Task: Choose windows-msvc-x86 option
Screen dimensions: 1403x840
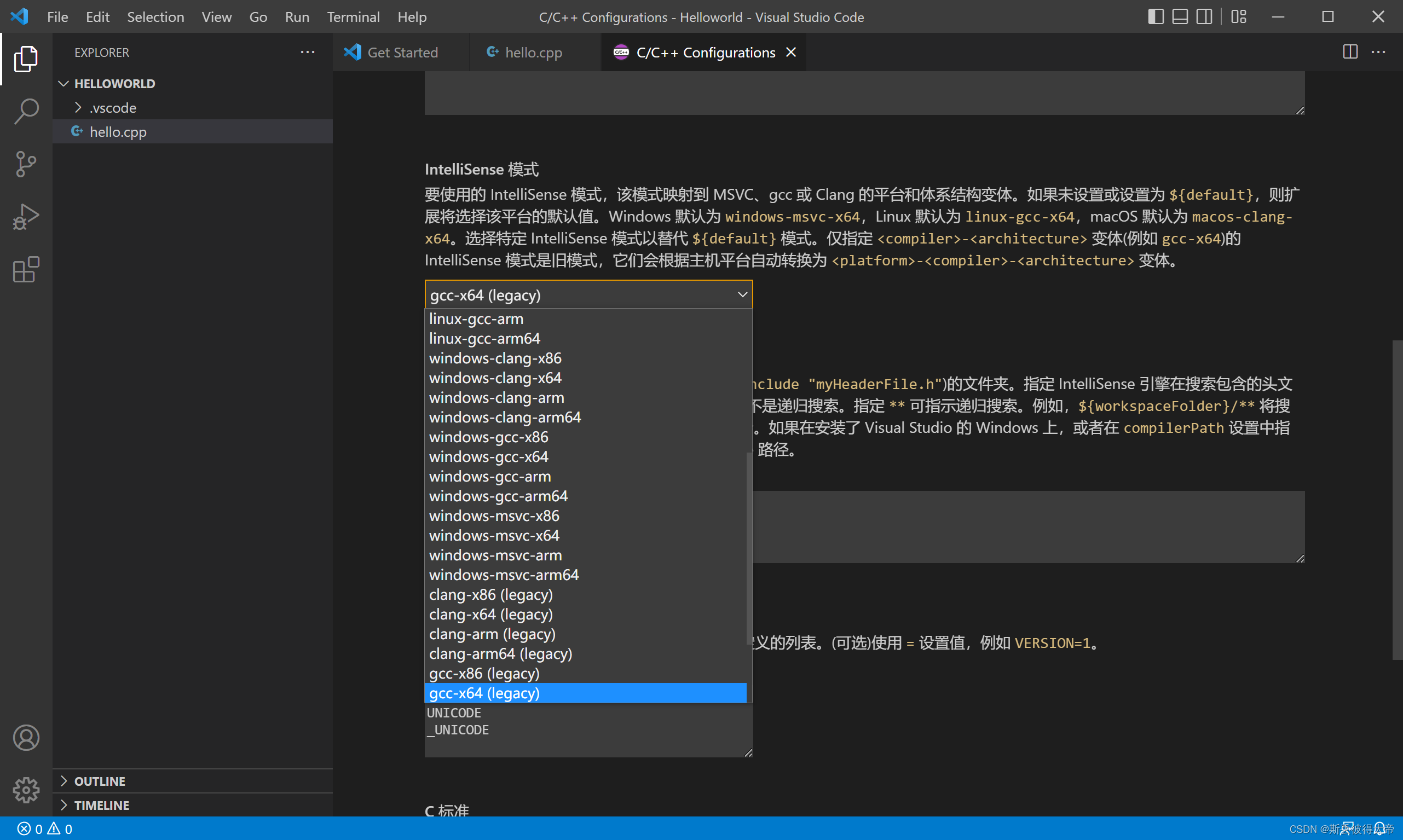Action: coord(585,515)
